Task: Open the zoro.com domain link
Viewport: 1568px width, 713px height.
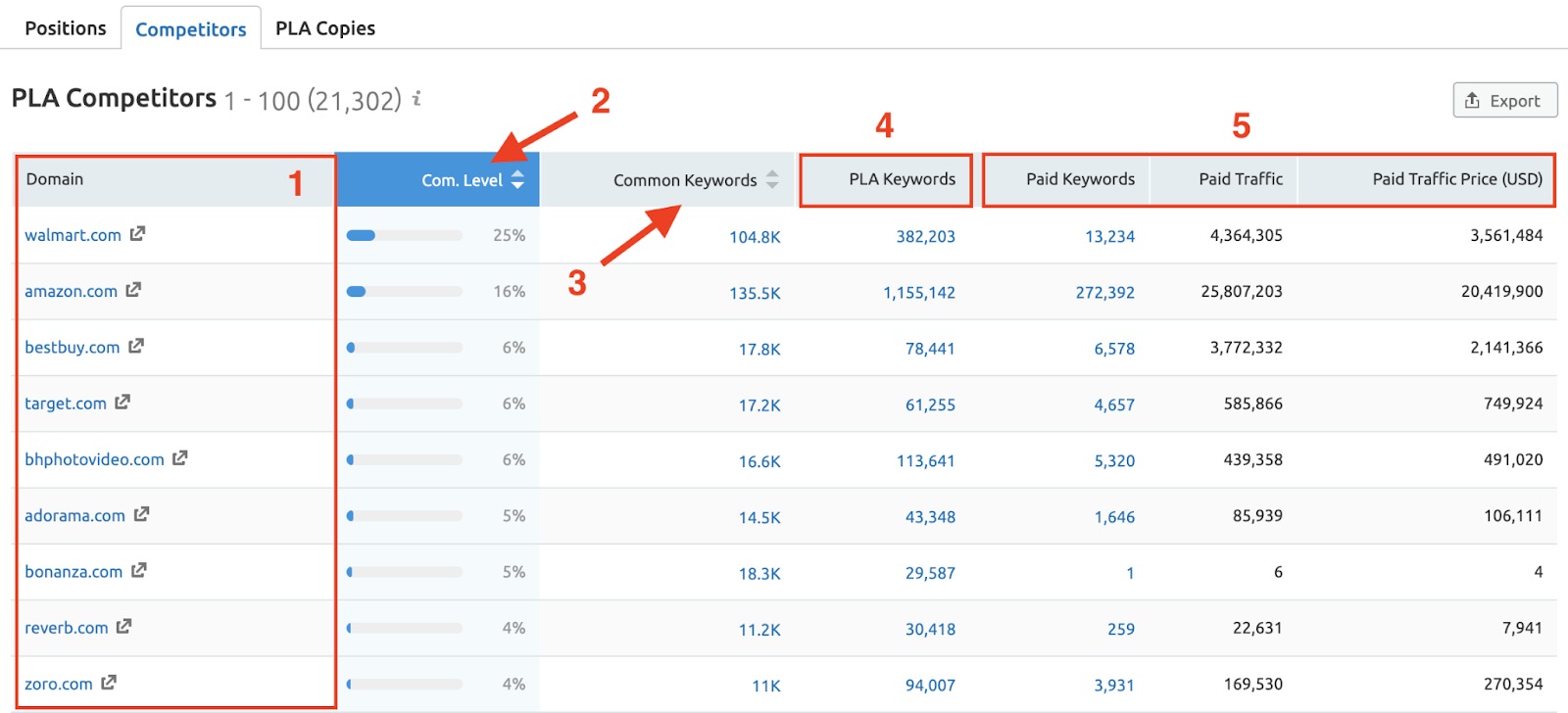Action: [59, 684]
